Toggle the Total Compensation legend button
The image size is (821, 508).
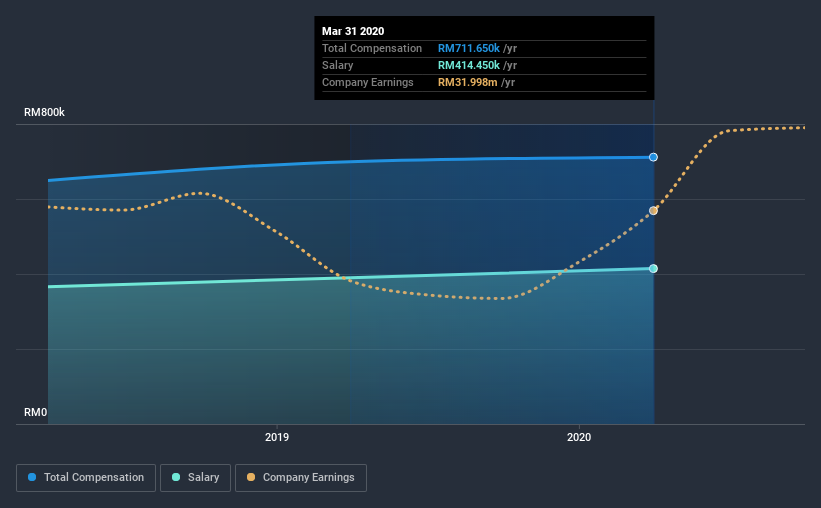86,478
